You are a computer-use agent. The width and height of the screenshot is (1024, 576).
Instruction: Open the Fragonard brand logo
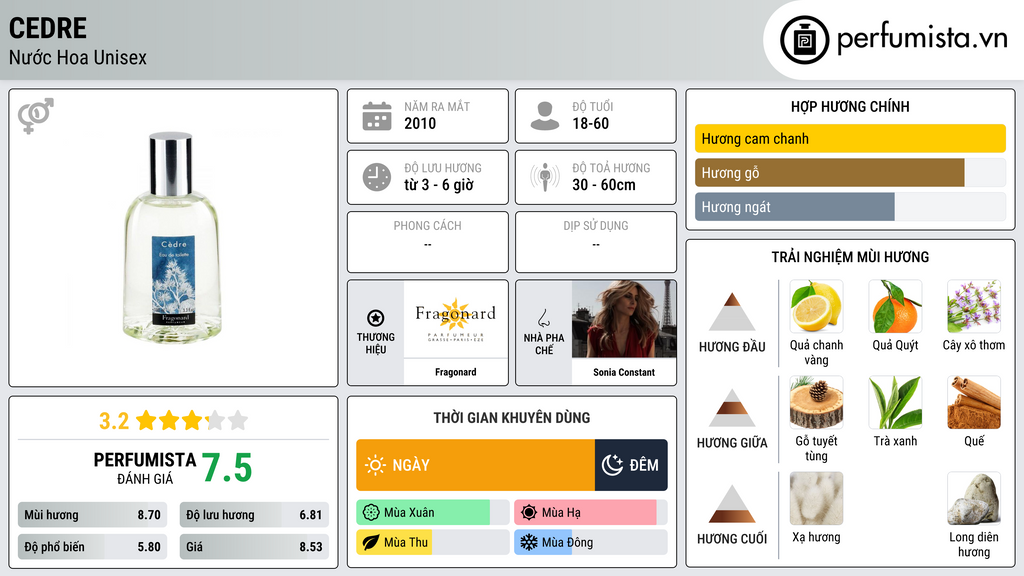pos(455,319)
